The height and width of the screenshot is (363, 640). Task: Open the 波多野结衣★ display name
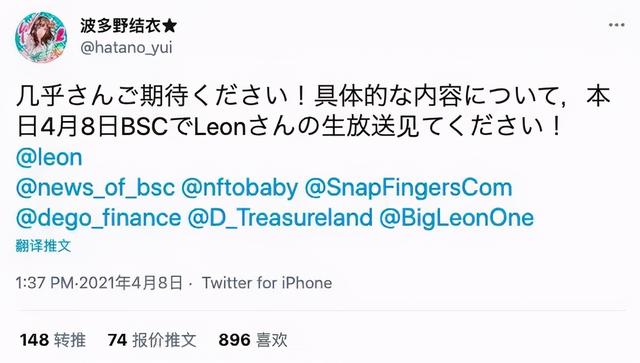coord(129,26)
